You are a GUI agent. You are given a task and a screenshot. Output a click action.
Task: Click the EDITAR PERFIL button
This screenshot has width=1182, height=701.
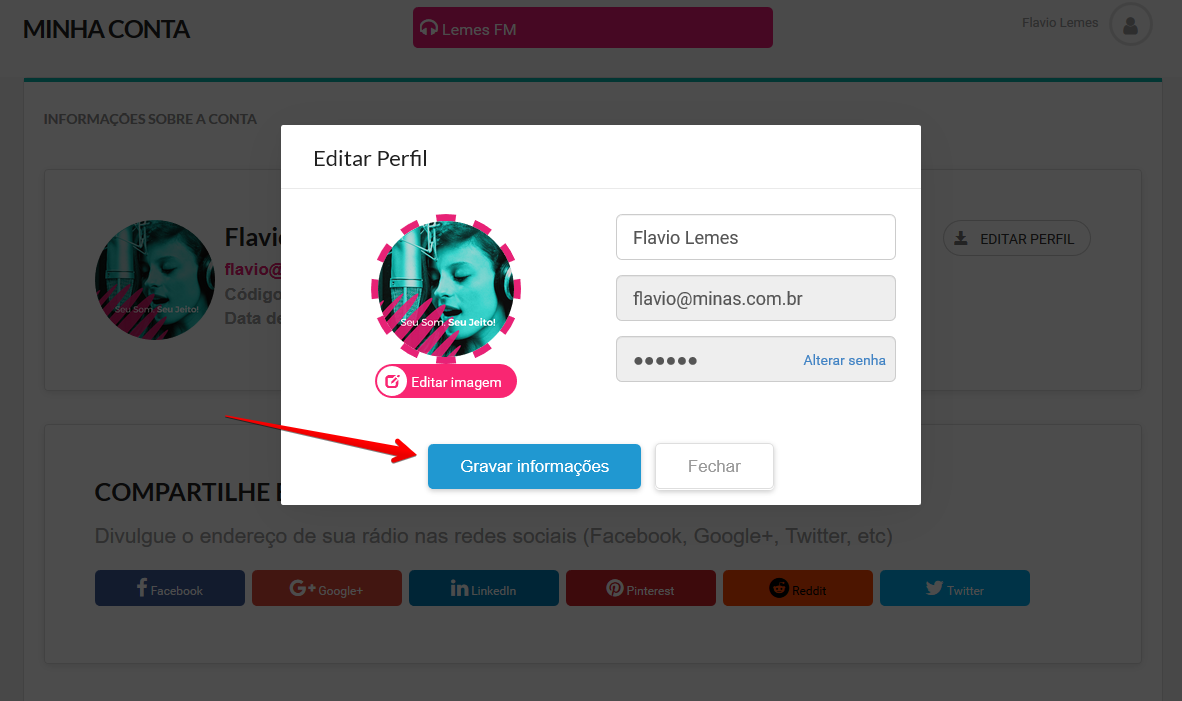[x=1016, y=238]
